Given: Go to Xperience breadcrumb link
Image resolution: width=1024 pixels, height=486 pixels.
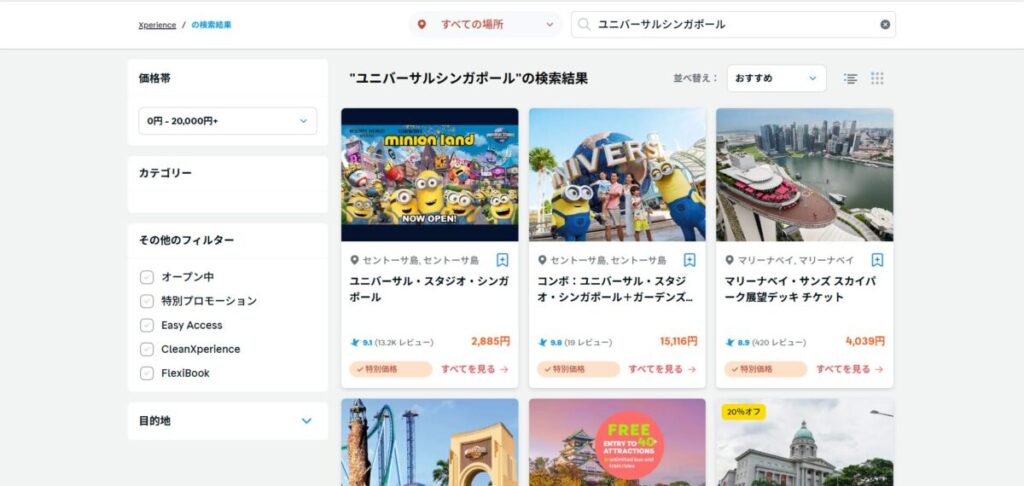Looking at the screenshot, I should pyautogui.click(x=157, y=25).
